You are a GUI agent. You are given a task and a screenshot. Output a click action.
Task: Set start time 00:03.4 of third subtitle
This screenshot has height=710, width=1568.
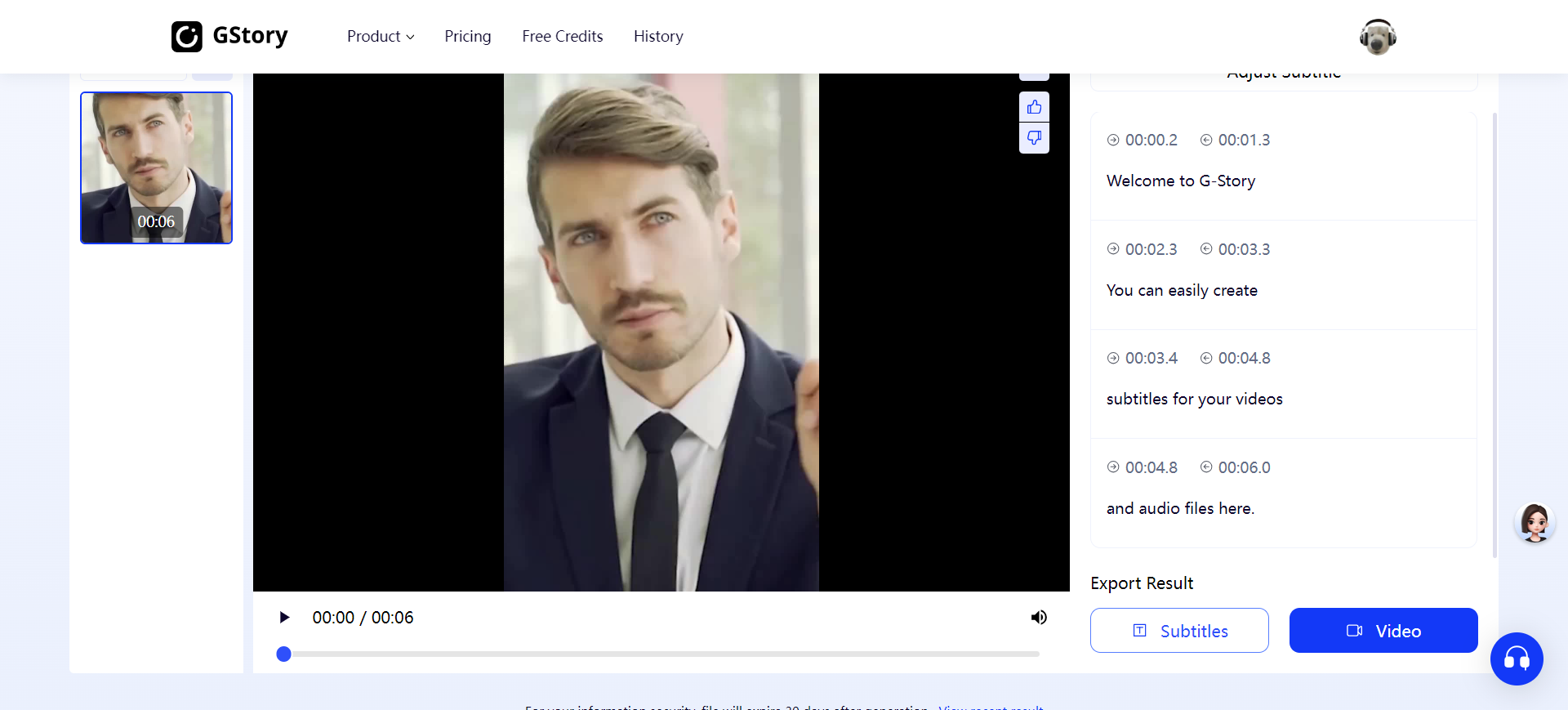tap(1143, 358)
